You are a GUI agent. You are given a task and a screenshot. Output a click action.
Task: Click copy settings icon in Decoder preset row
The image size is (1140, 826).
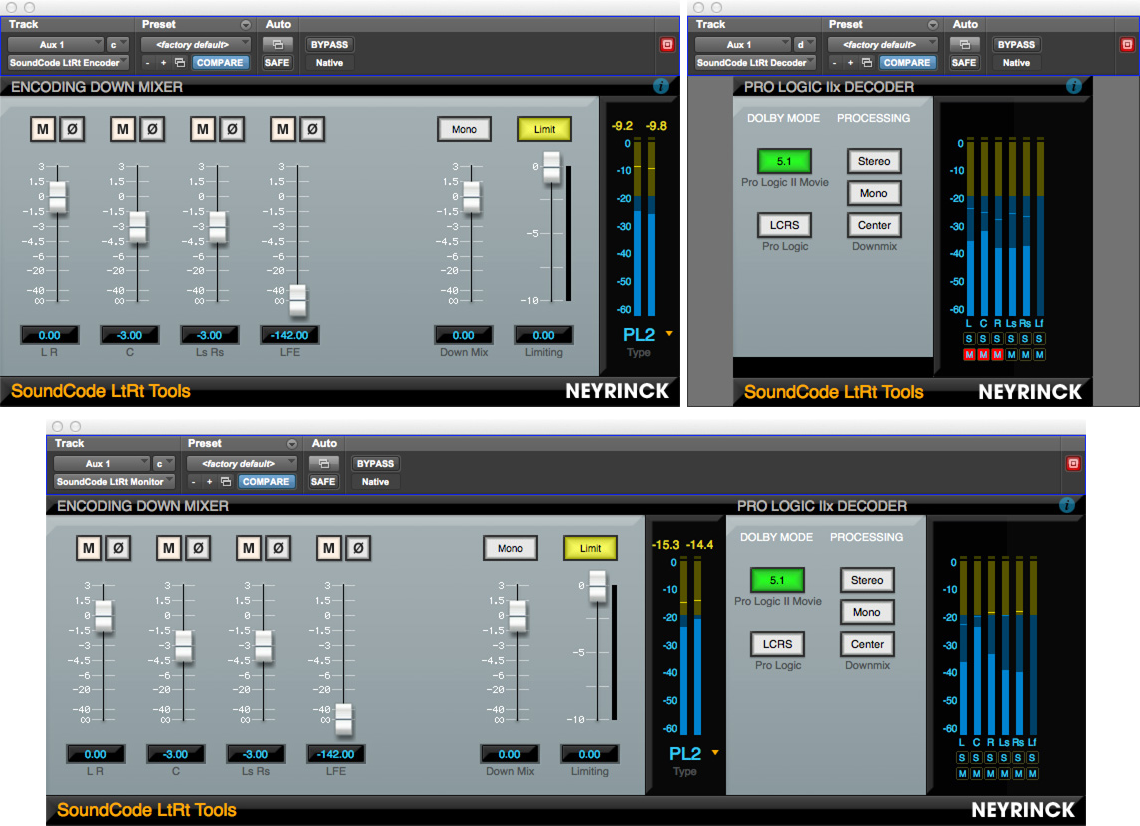(867, 63)
